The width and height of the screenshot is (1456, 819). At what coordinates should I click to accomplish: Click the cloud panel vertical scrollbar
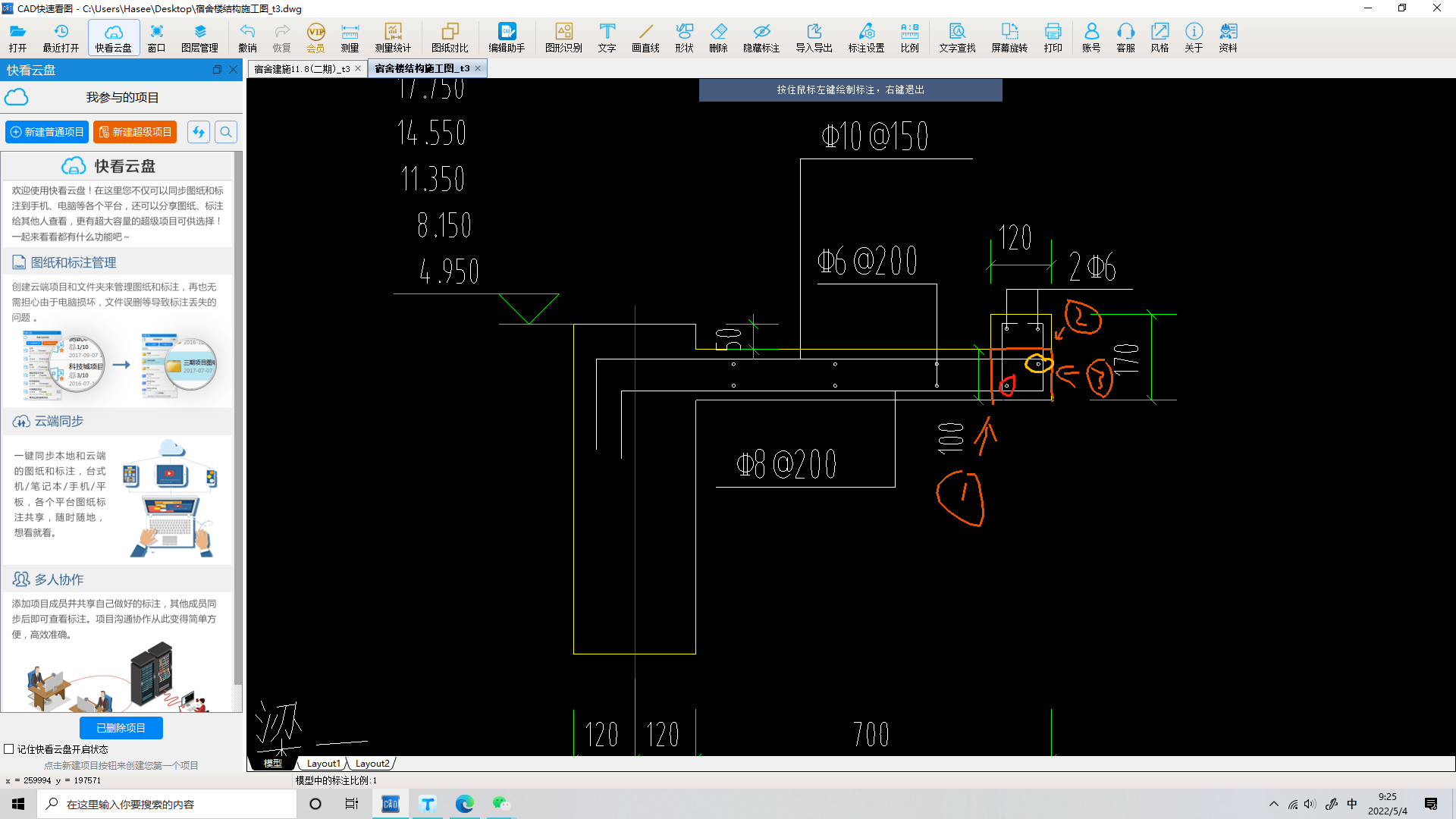[x=238, y=417]
